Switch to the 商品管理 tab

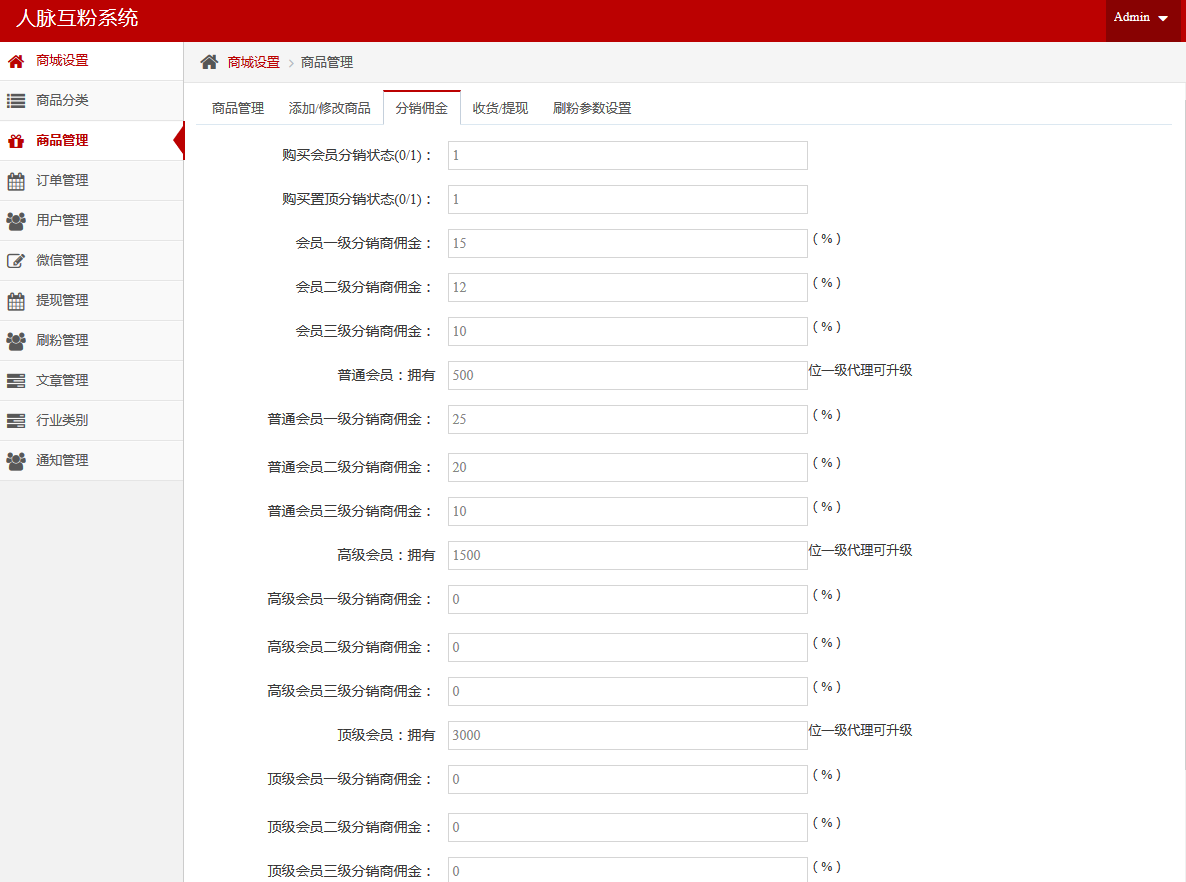pos(238,108)
